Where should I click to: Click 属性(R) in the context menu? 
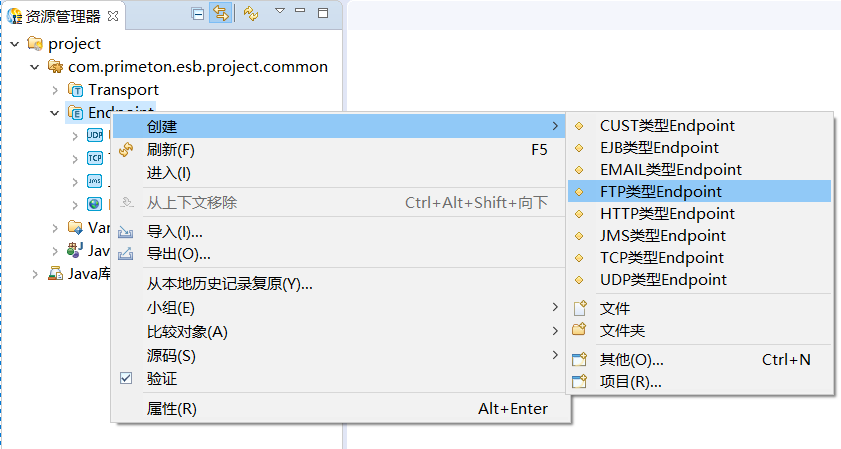click(x=172, y=408)
